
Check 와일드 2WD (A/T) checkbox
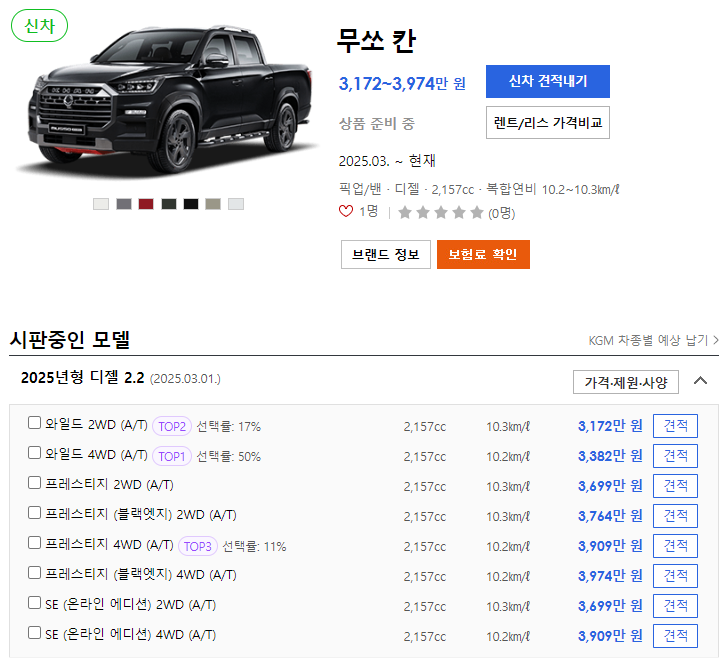coord(34,423)
